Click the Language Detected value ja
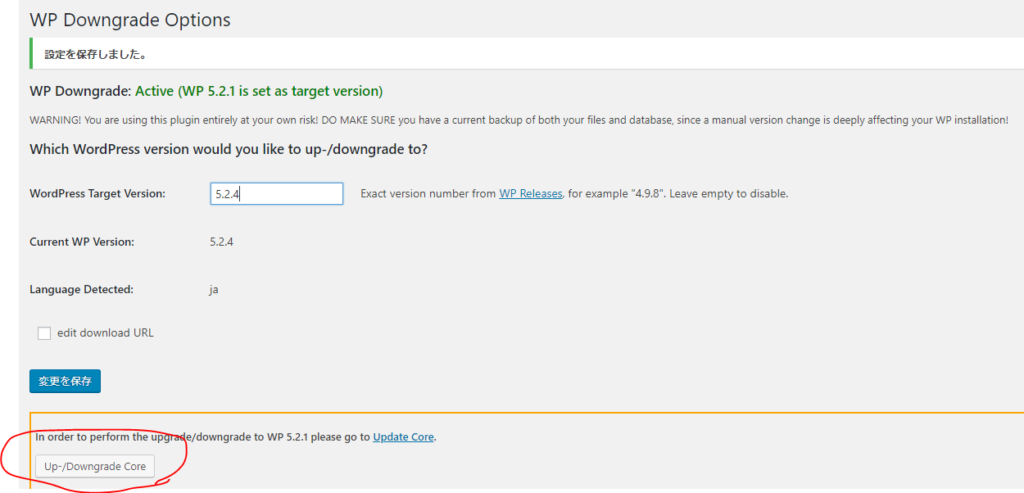Image resolution: width=1024 pixels, height=493 pixels. (x=214, y=289)
